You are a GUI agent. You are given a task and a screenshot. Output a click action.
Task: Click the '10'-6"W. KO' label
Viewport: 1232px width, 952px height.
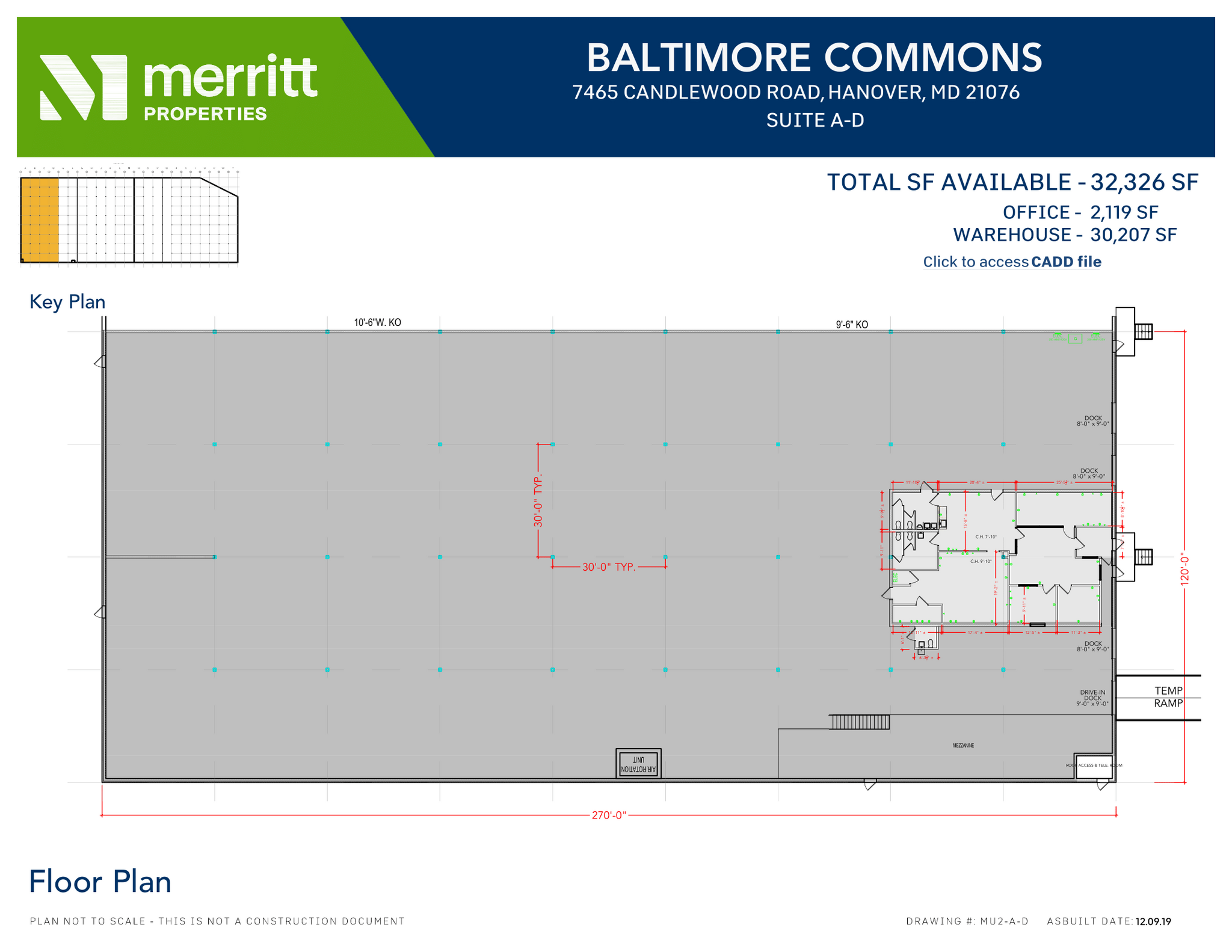click(377, 322)
